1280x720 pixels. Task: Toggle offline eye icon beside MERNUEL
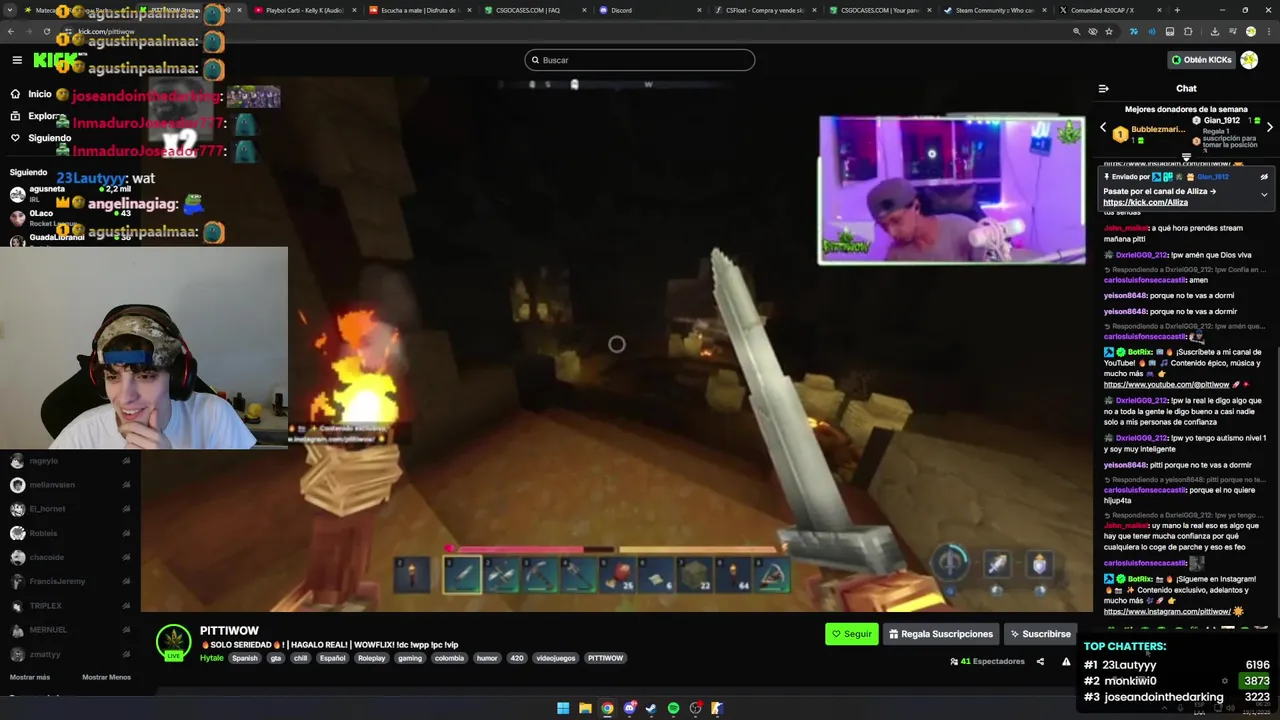[126, 629]
